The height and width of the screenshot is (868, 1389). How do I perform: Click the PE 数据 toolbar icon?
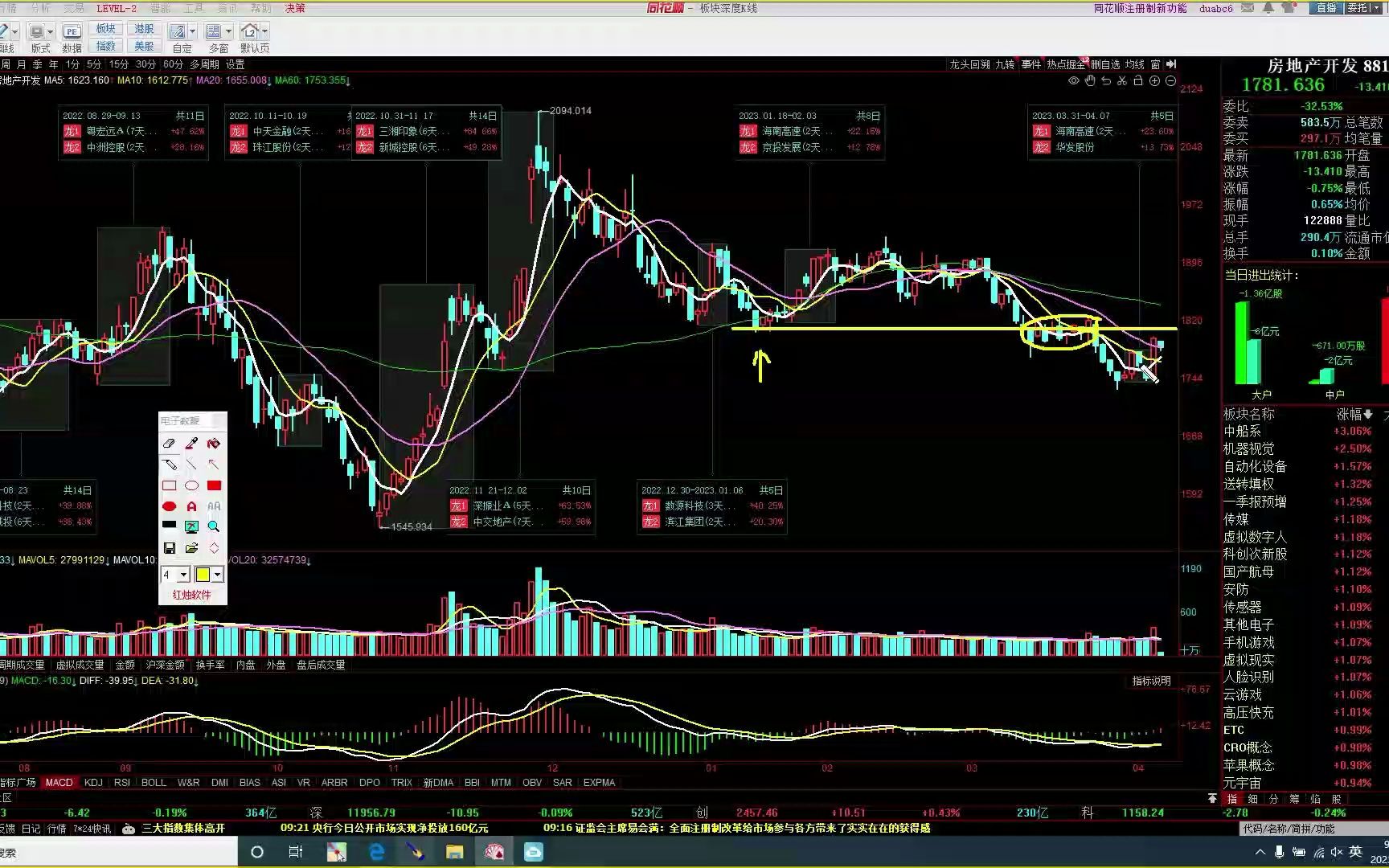point(72,38)
